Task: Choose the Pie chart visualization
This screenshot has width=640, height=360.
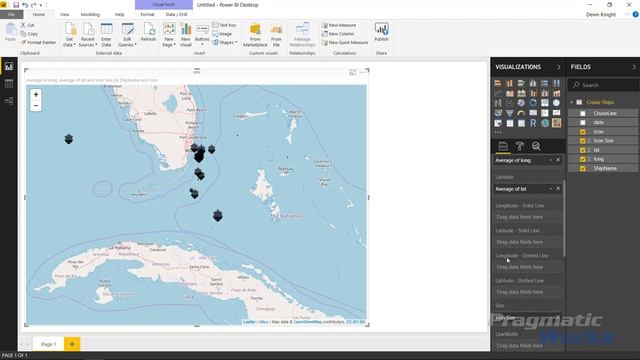Action: point(521,103)
